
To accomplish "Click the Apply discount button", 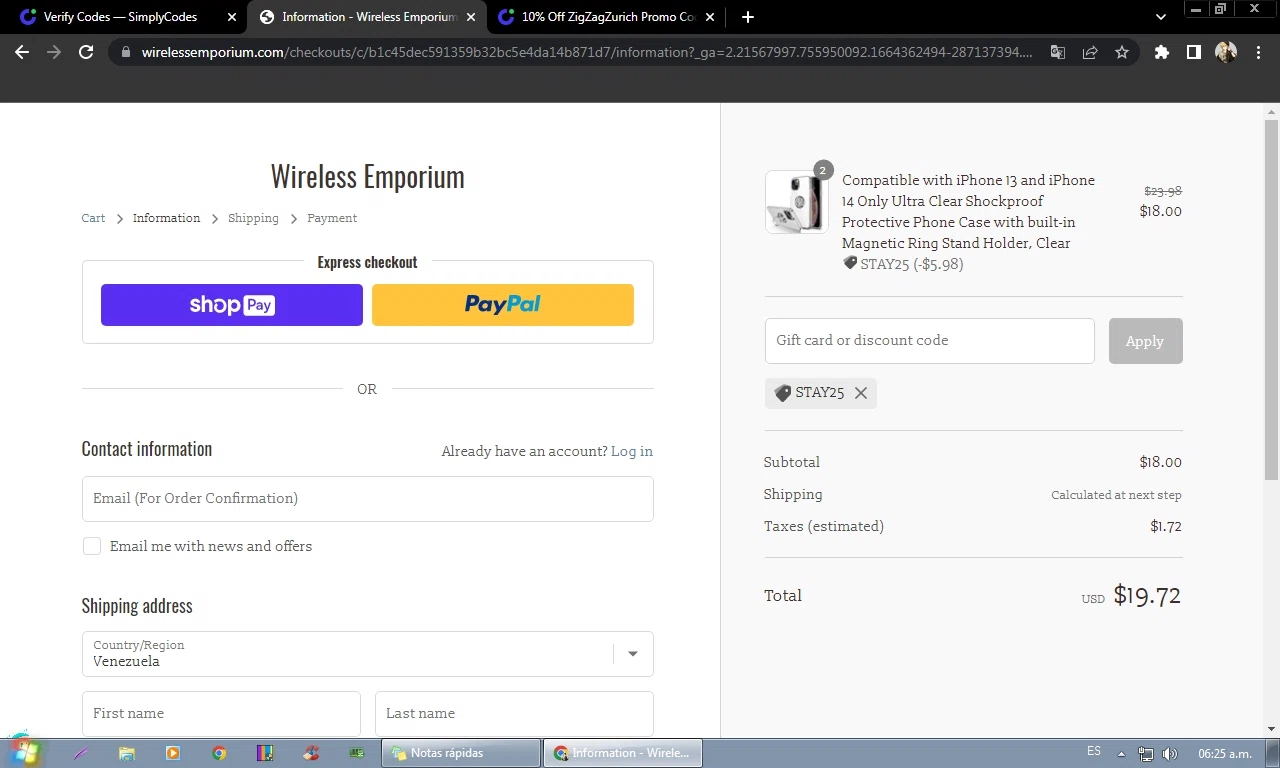I will (1145, 341).
